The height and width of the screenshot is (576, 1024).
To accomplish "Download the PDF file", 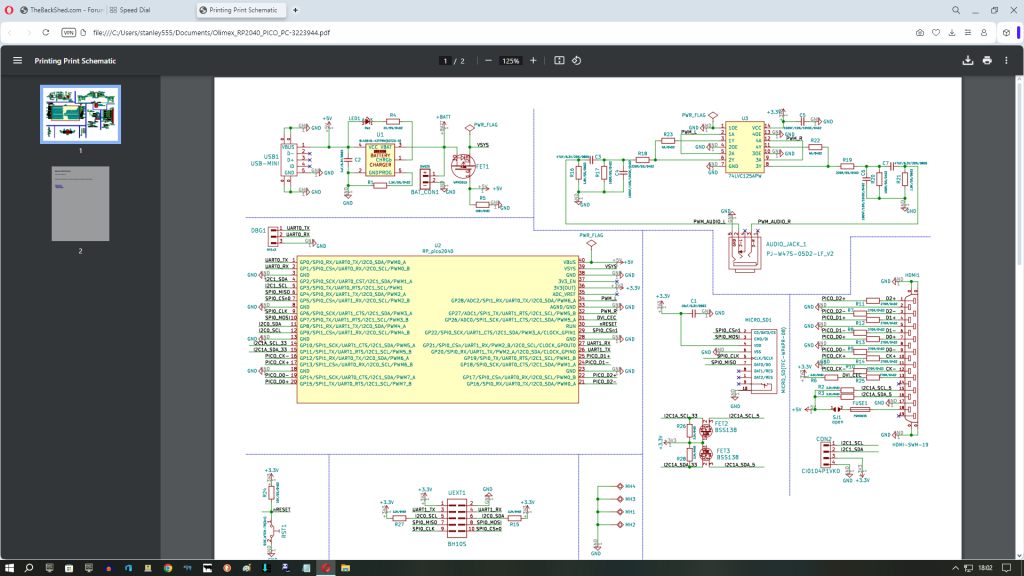I will 968,61.
